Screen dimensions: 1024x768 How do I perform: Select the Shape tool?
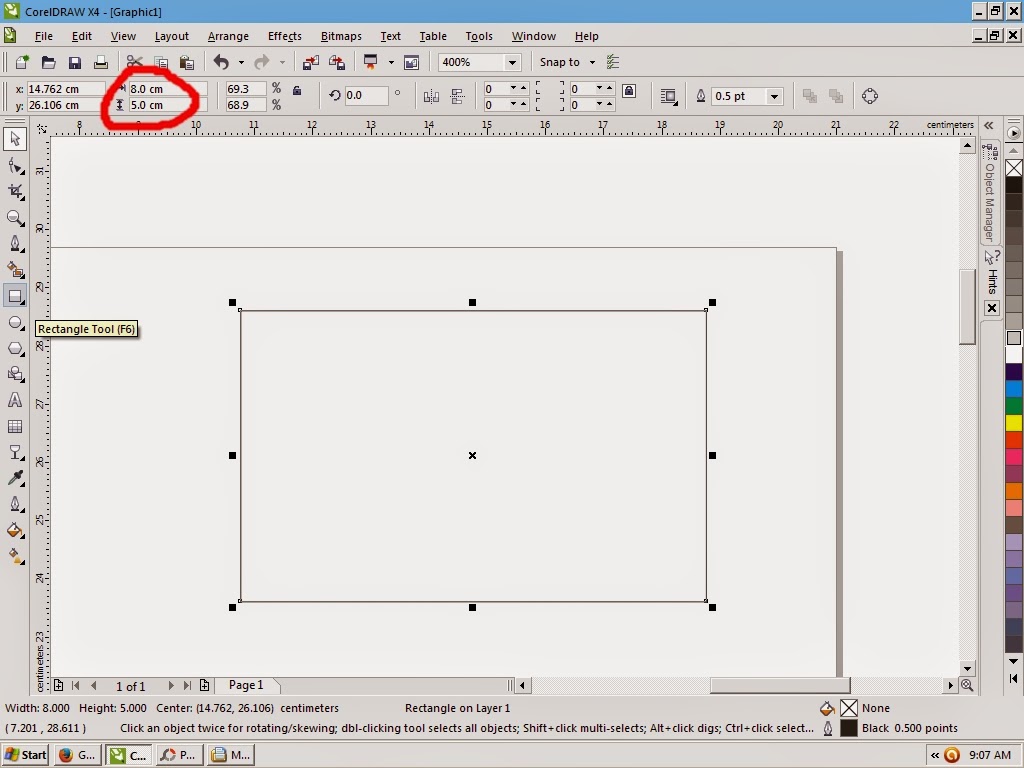[15, 165]
